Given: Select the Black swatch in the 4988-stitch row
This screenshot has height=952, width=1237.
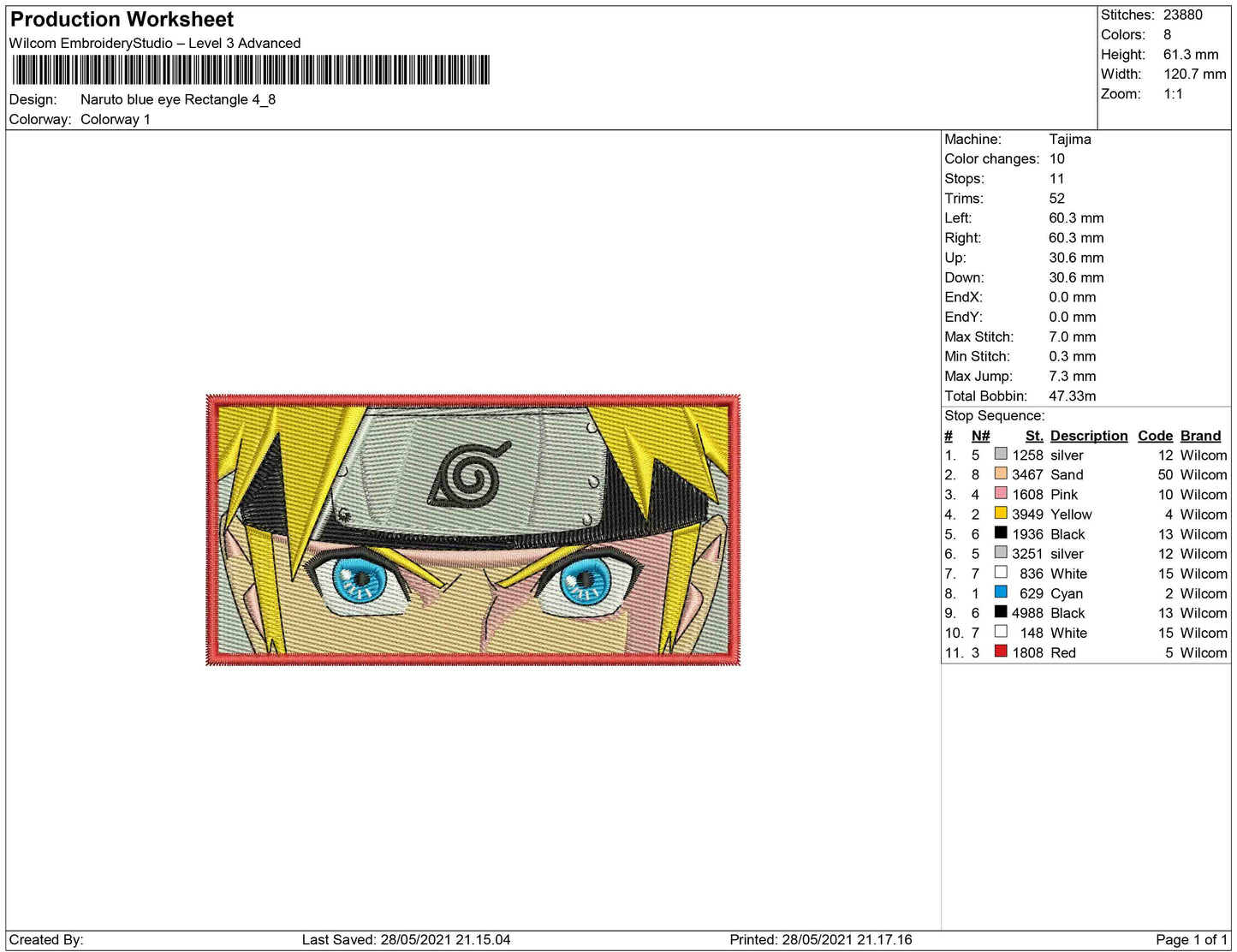Looking at the screenshot, I should 1001,611.
